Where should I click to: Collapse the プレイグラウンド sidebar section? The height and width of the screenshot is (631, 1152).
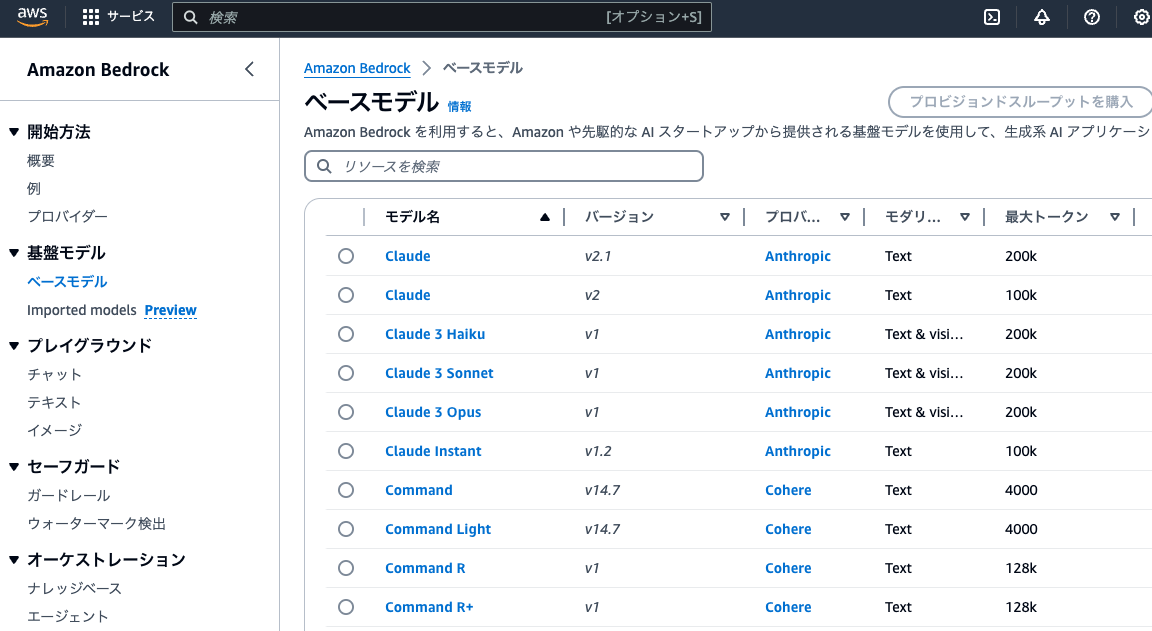(x=14, y=346)
